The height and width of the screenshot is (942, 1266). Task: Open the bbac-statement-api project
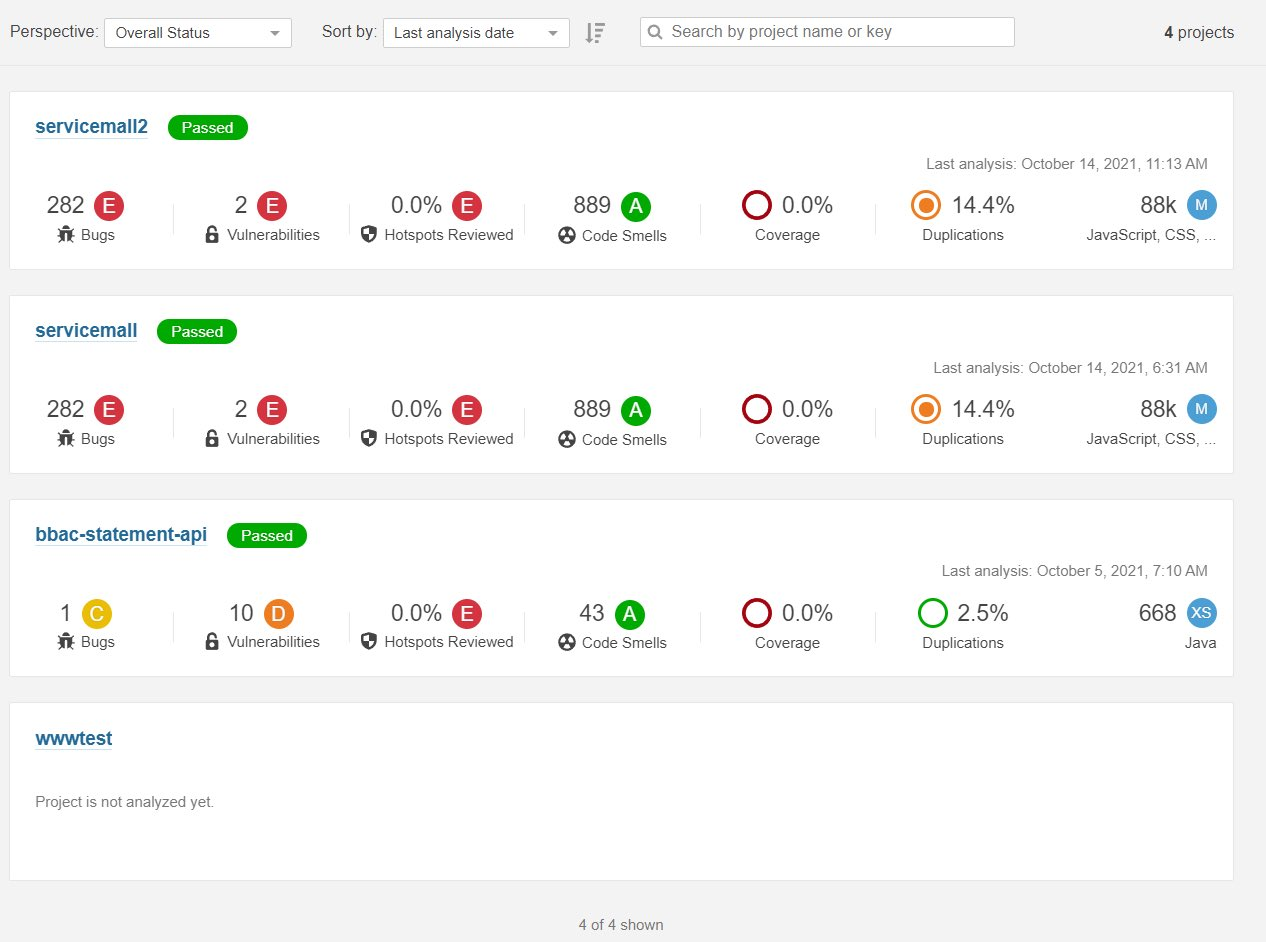(x=121, y=535)
